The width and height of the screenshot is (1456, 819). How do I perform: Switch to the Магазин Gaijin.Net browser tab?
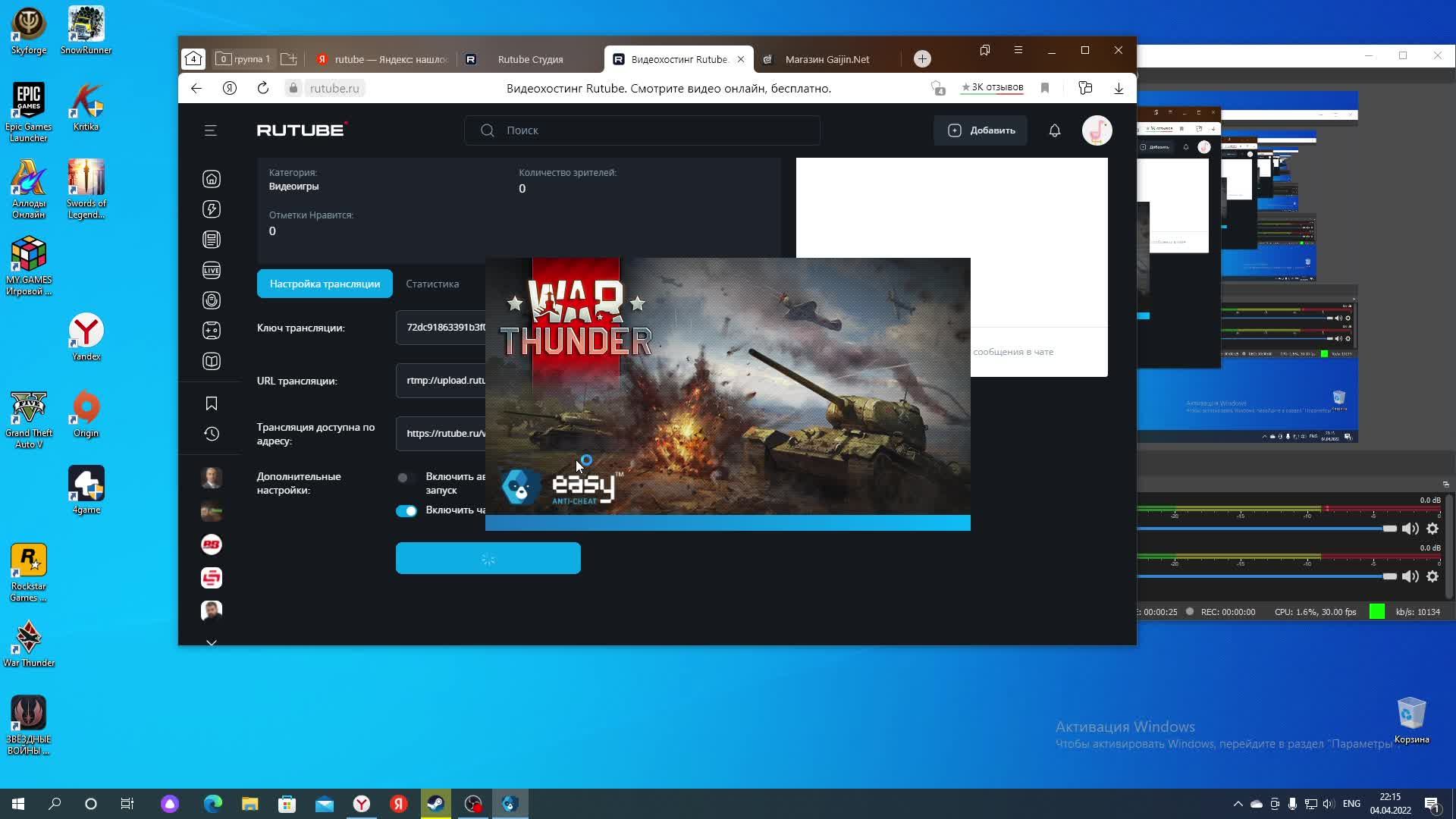pyautogui.click(x=827, y=59)
